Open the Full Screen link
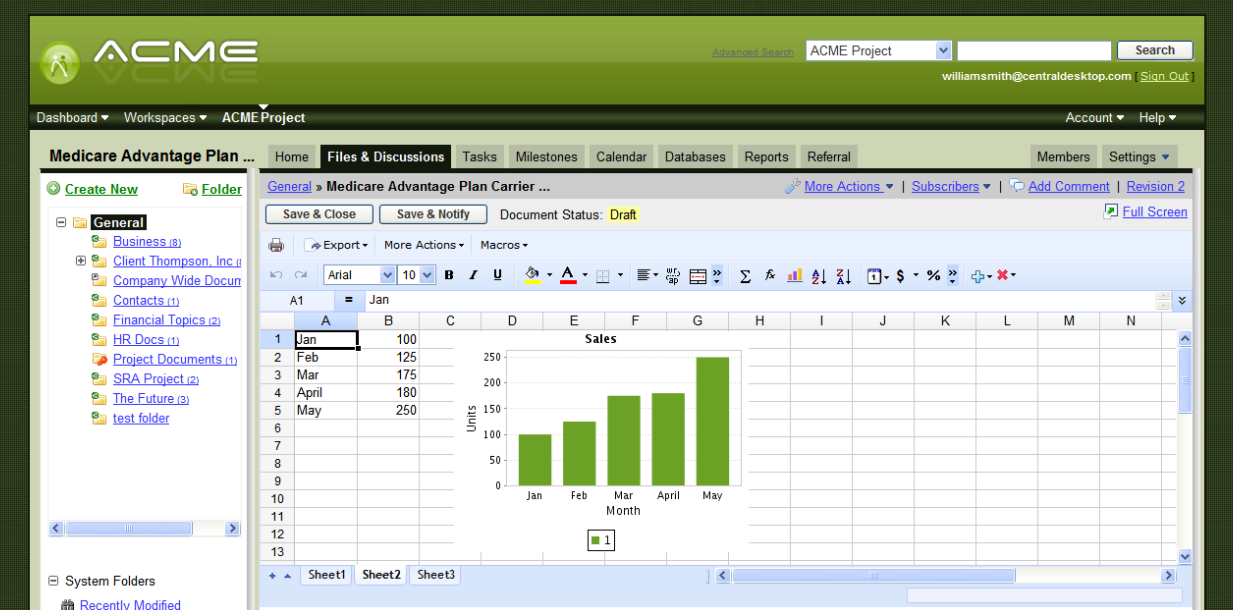Image resolution: width=1233 pixels, height=610 pixels. (1154, 212)
